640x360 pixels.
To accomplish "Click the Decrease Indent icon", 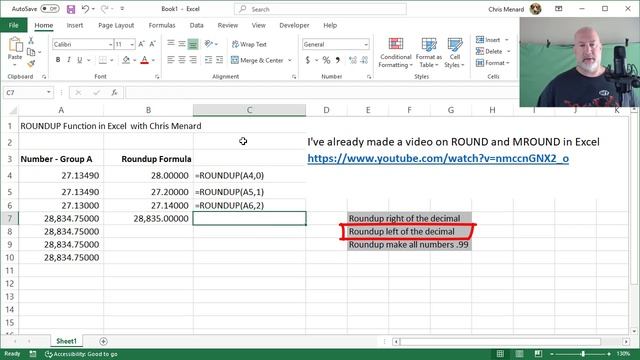I will pos(209,60).
